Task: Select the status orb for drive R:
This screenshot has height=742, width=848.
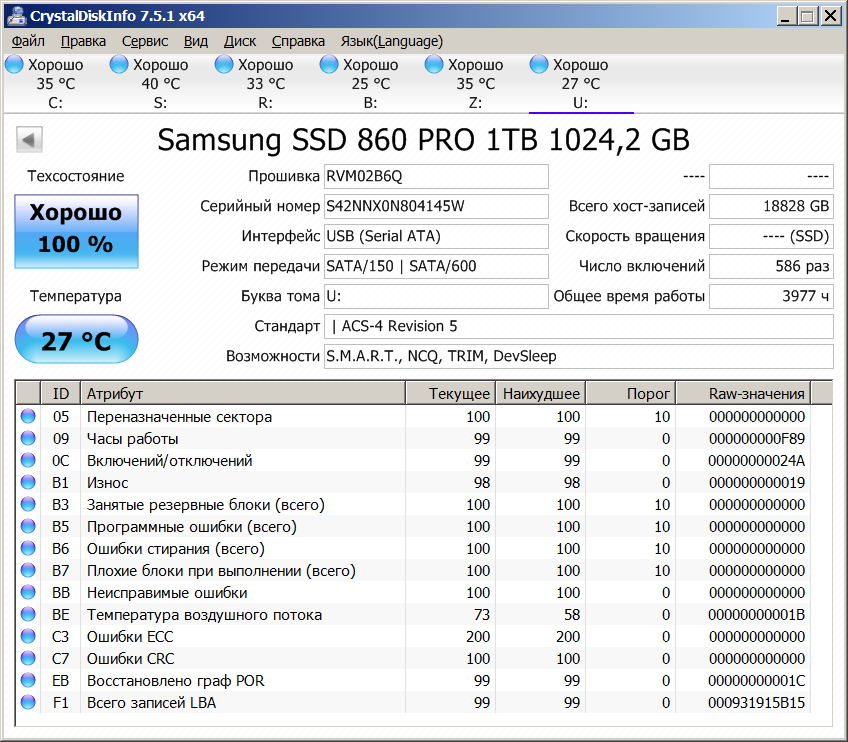Action: (224, 64)
